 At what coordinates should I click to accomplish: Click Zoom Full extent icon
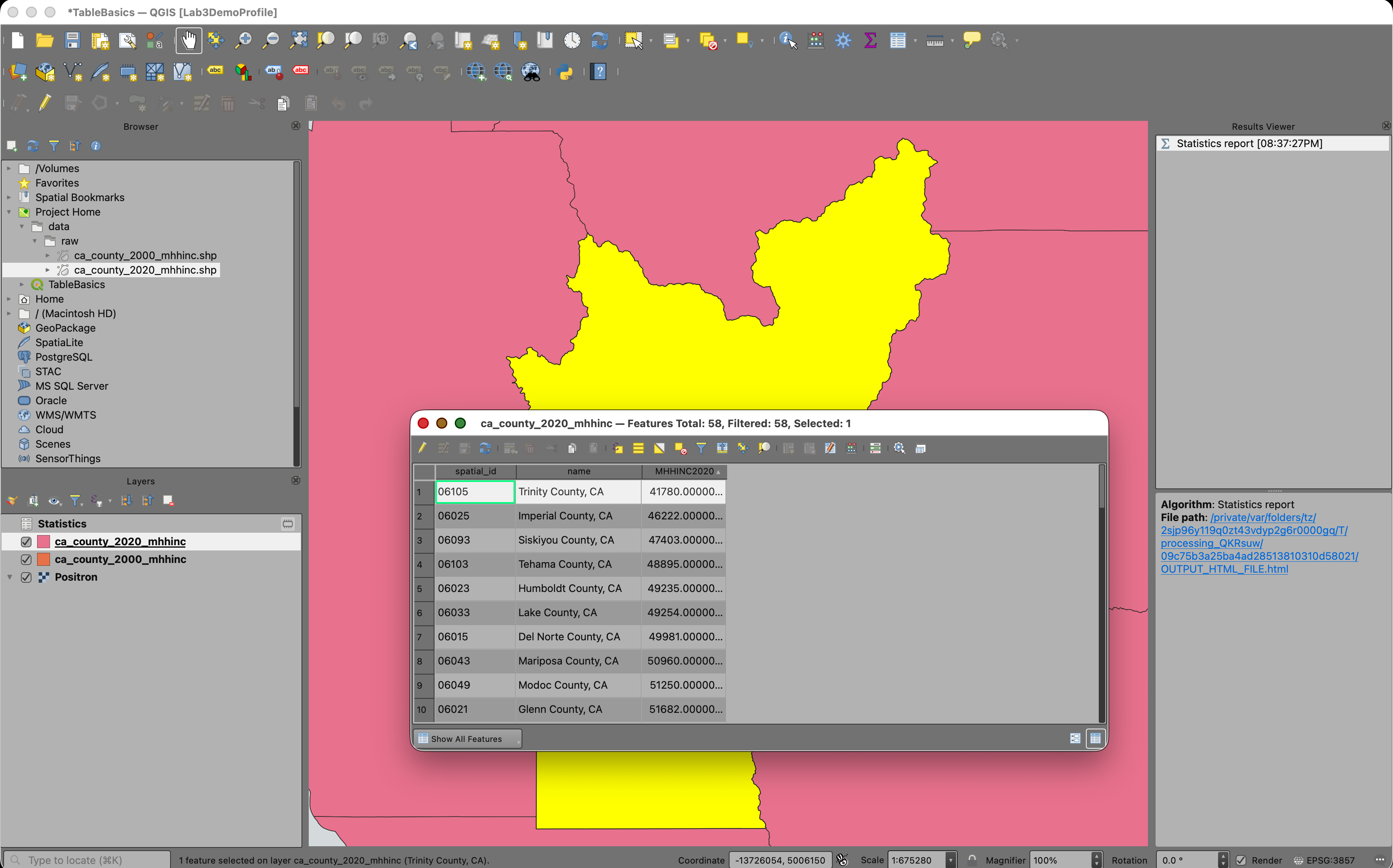pos(299,40)
